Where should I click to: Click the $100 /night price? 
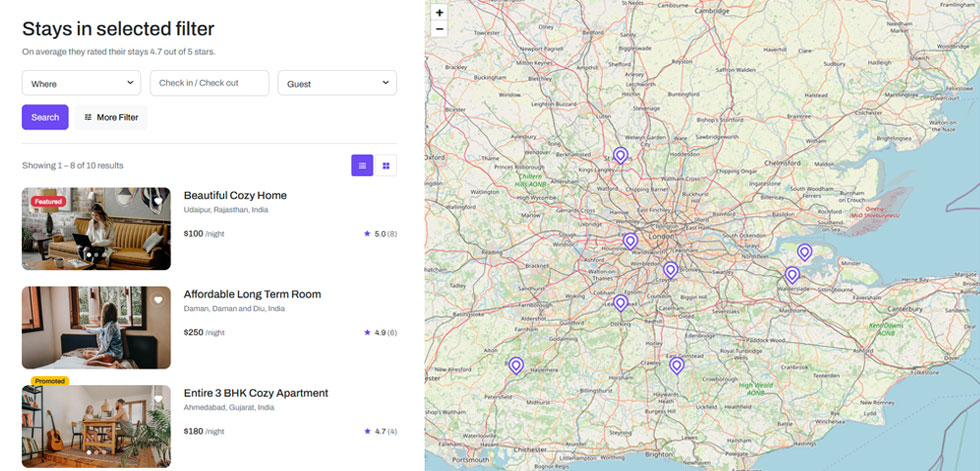click(204, 234)
